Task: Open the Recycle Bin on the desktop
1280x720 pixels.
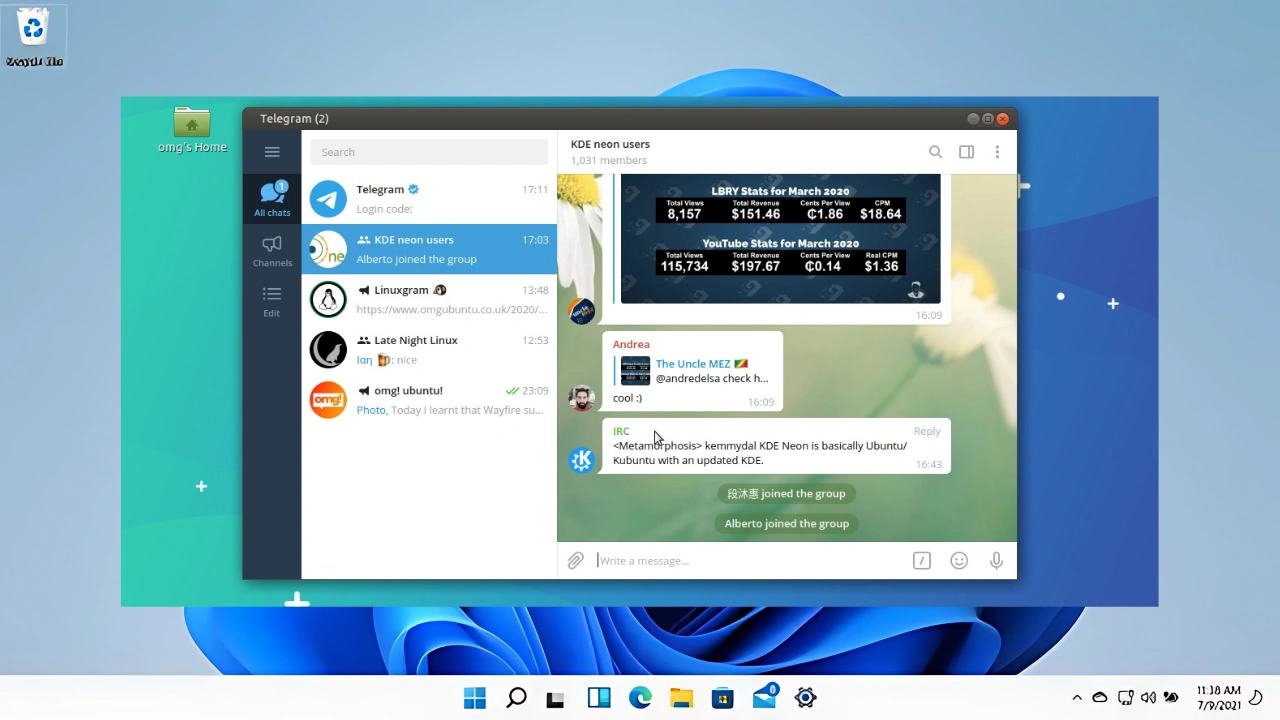Action: point(34,37)
